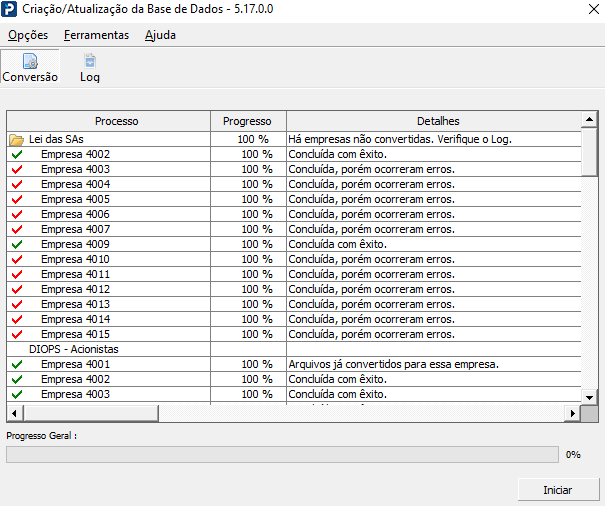The image size is (605, 506).
Task: Click the Progresso Geral progress bar
Action: click(282, 455)
